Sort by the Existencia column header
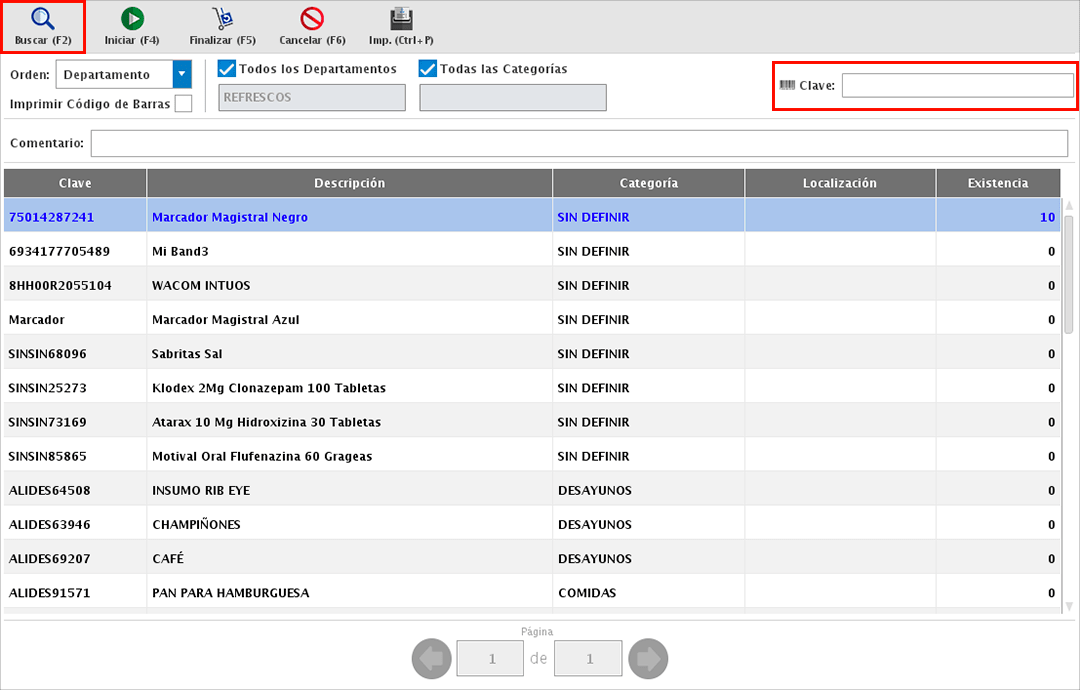The width and height of the screenshot is (1080, 690). pos(997,183)
